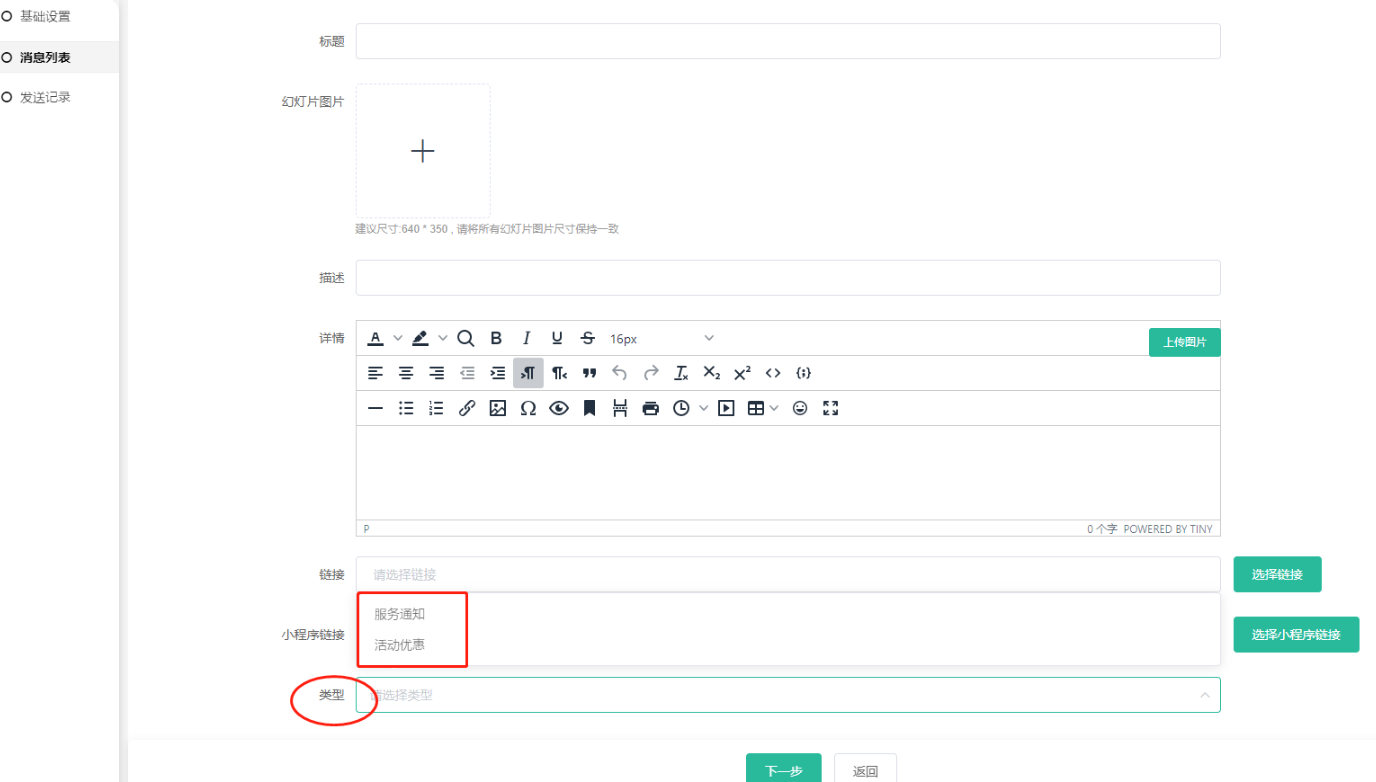This screenshot has height=782, width=1376.
Task: Insert an image via editor toolbar
Action: click(497, 408)
